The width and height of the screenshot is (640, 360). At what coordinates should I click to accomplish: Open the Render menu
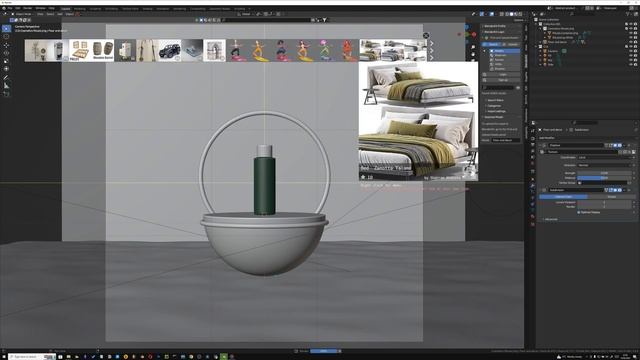[x=27, y=8]
